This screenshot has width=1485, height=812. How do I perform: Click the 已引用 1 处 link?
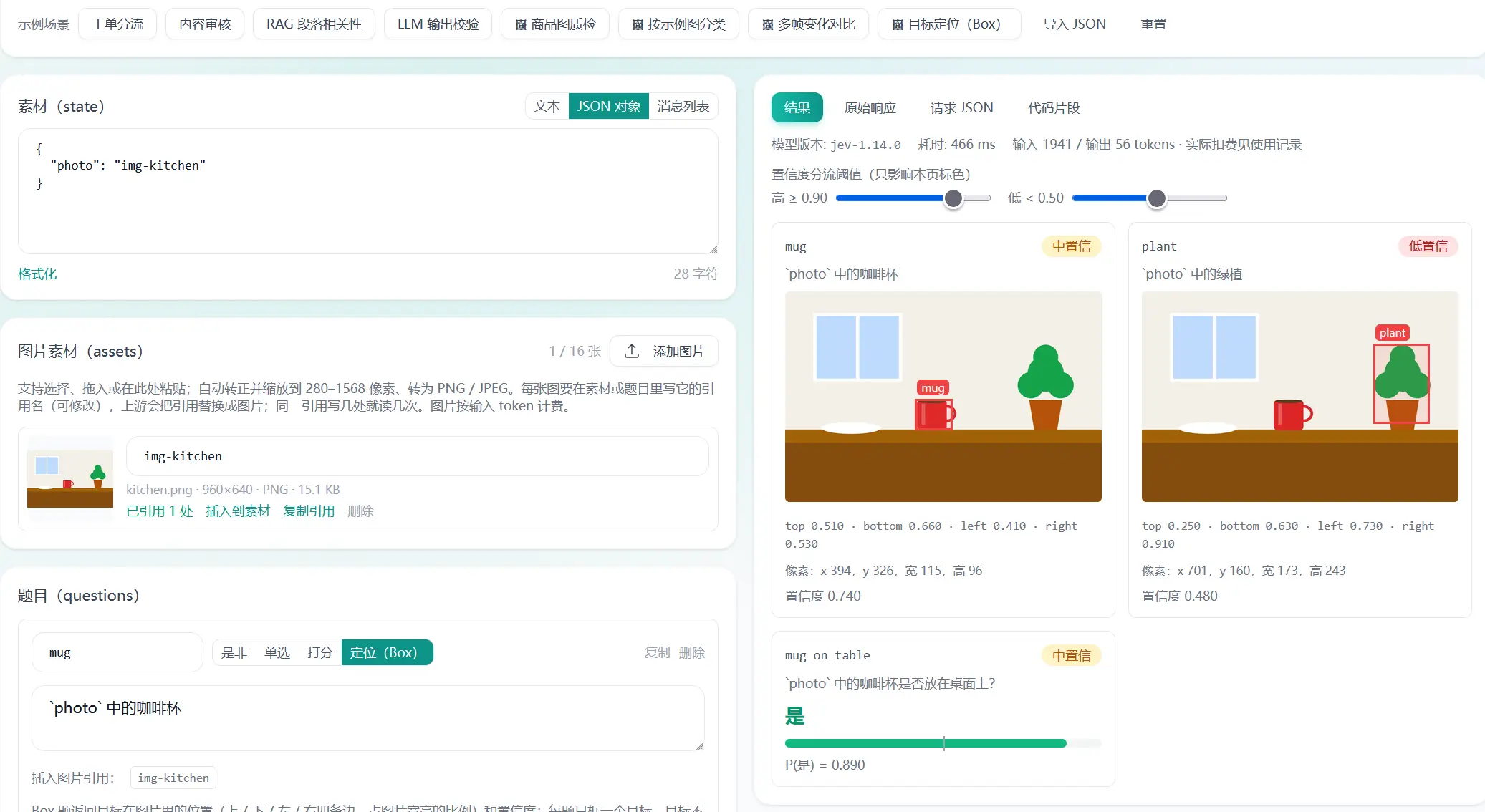(x=160, y=511)
